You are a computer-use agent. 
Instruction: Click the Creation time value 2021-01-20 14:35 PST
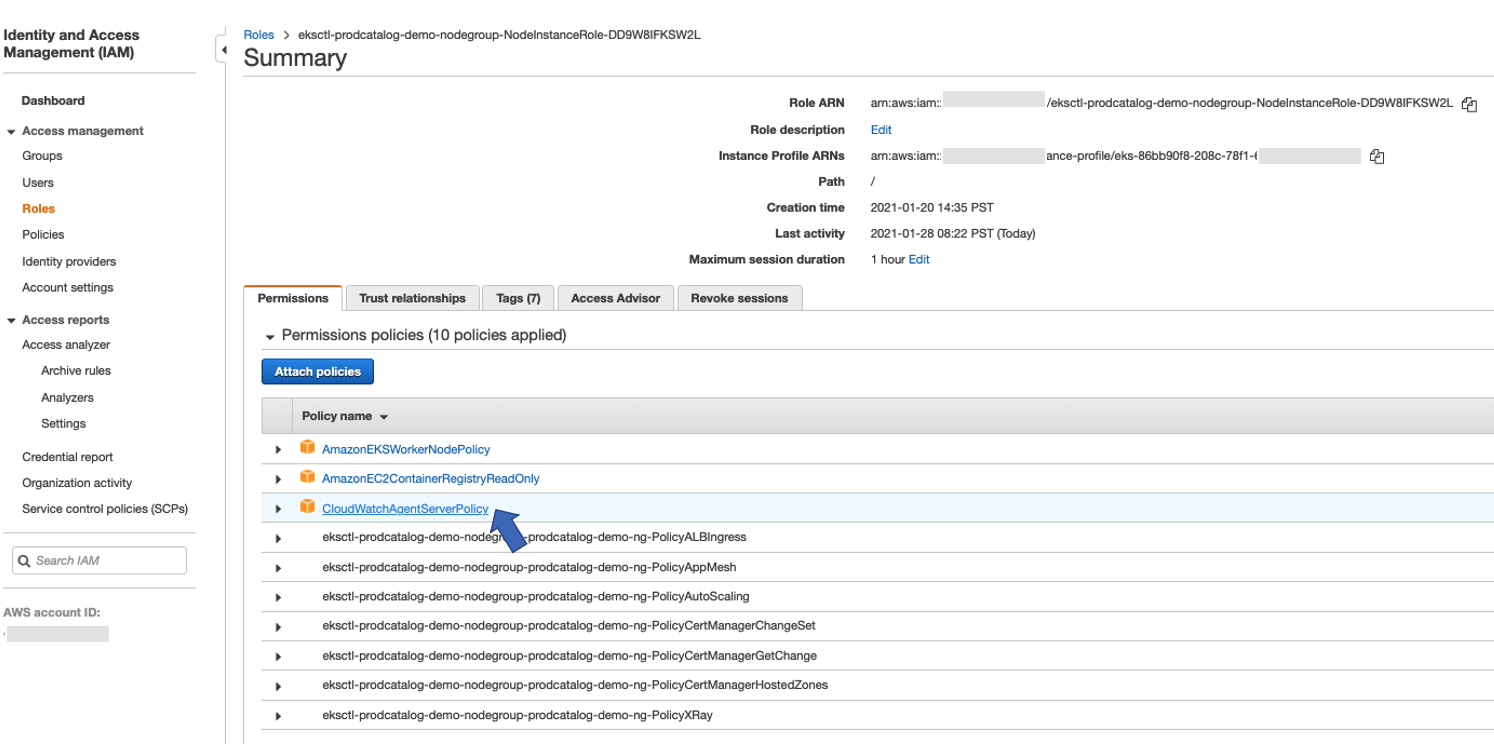932,208
